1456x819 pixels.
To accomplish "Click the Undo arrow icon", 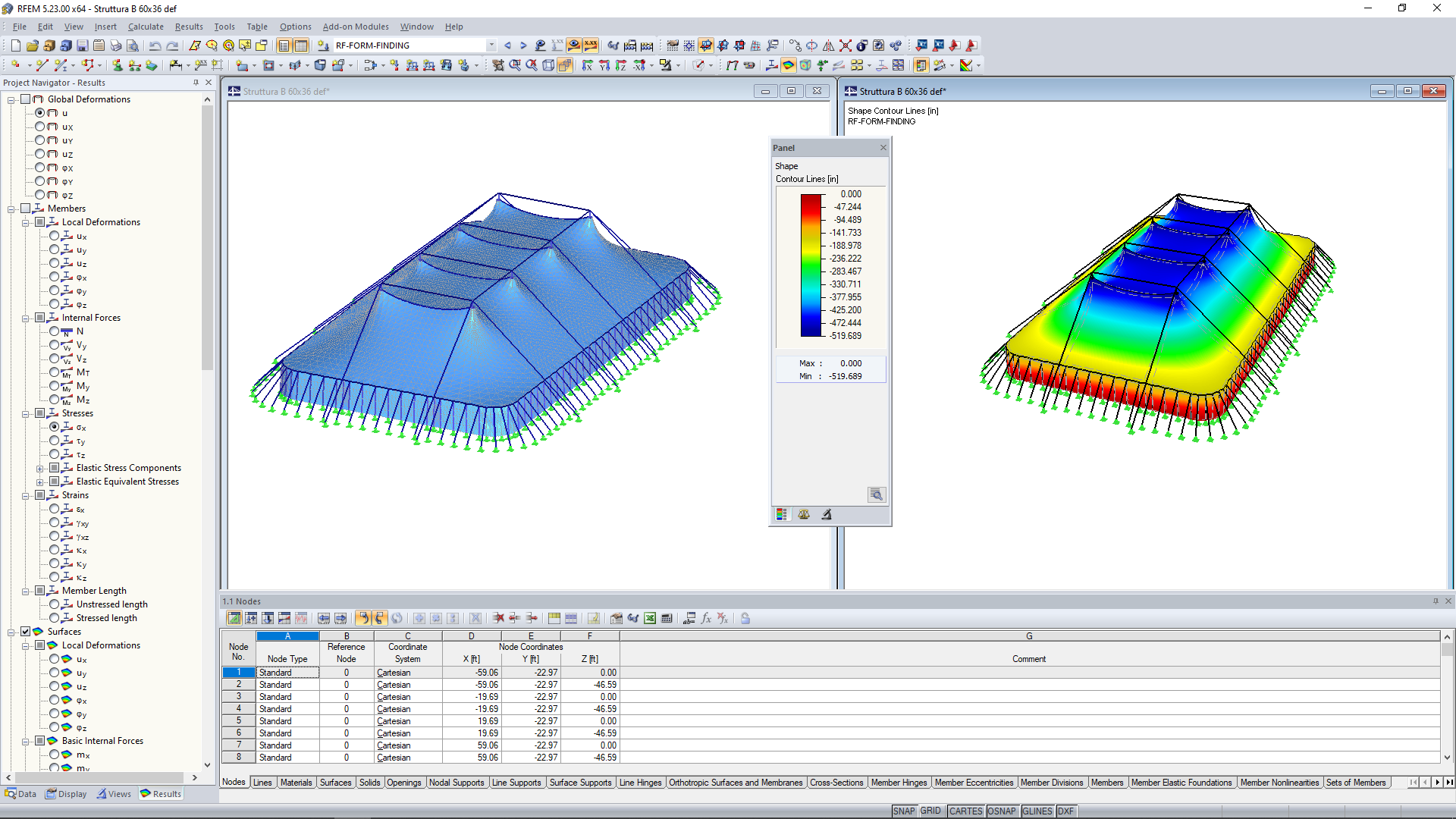I will click(155, 45).
